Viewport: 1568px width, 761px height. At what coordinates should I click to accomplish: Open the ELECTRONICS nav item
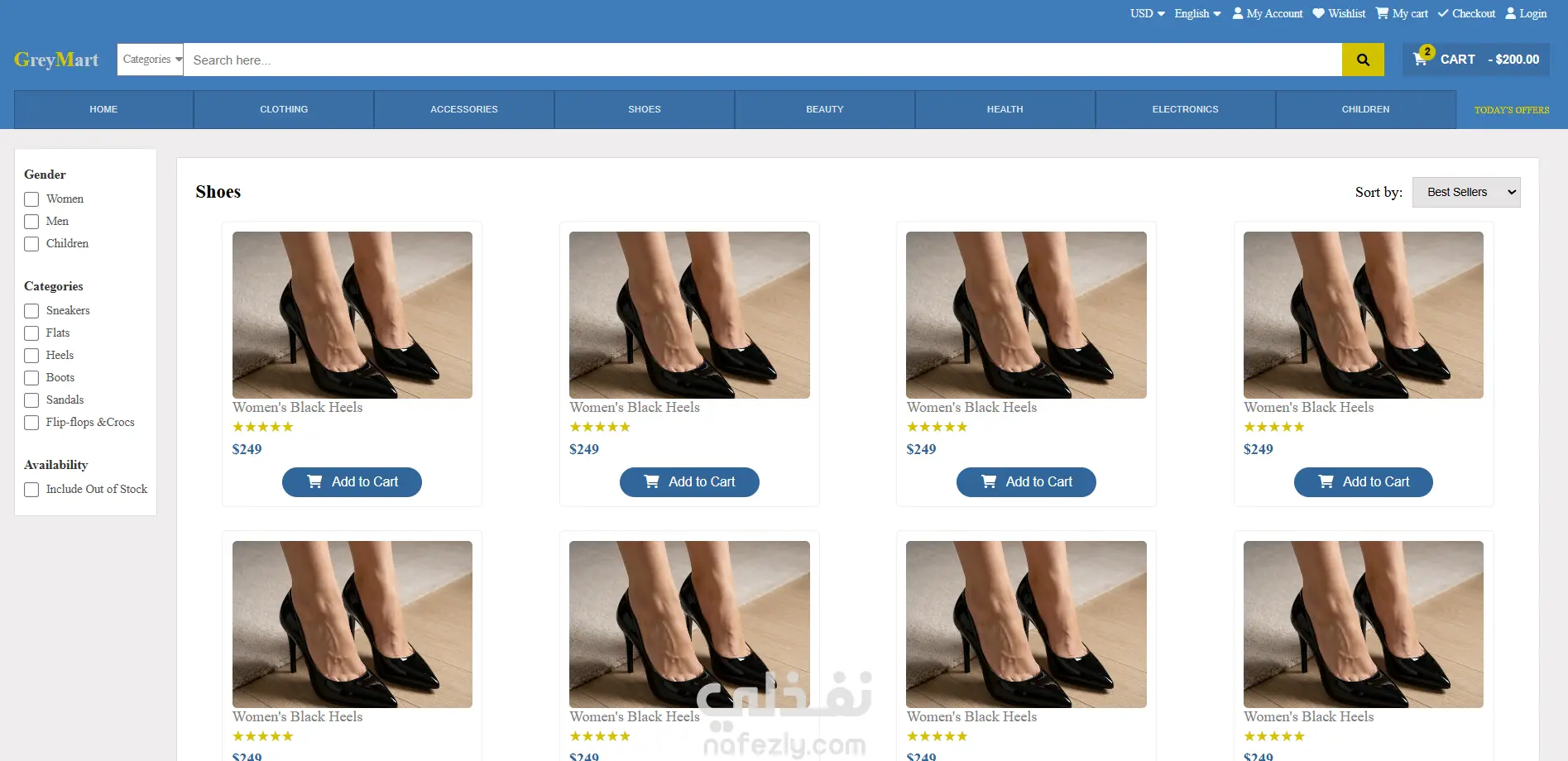[1186, 109]
